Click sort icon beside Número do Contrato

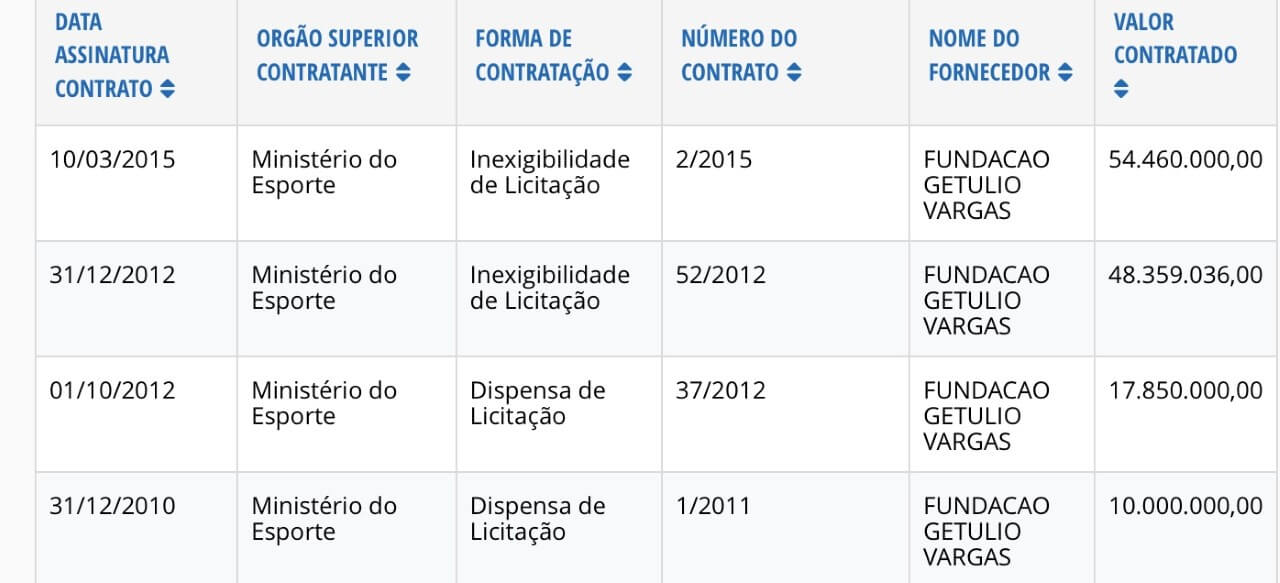[795, 72]
